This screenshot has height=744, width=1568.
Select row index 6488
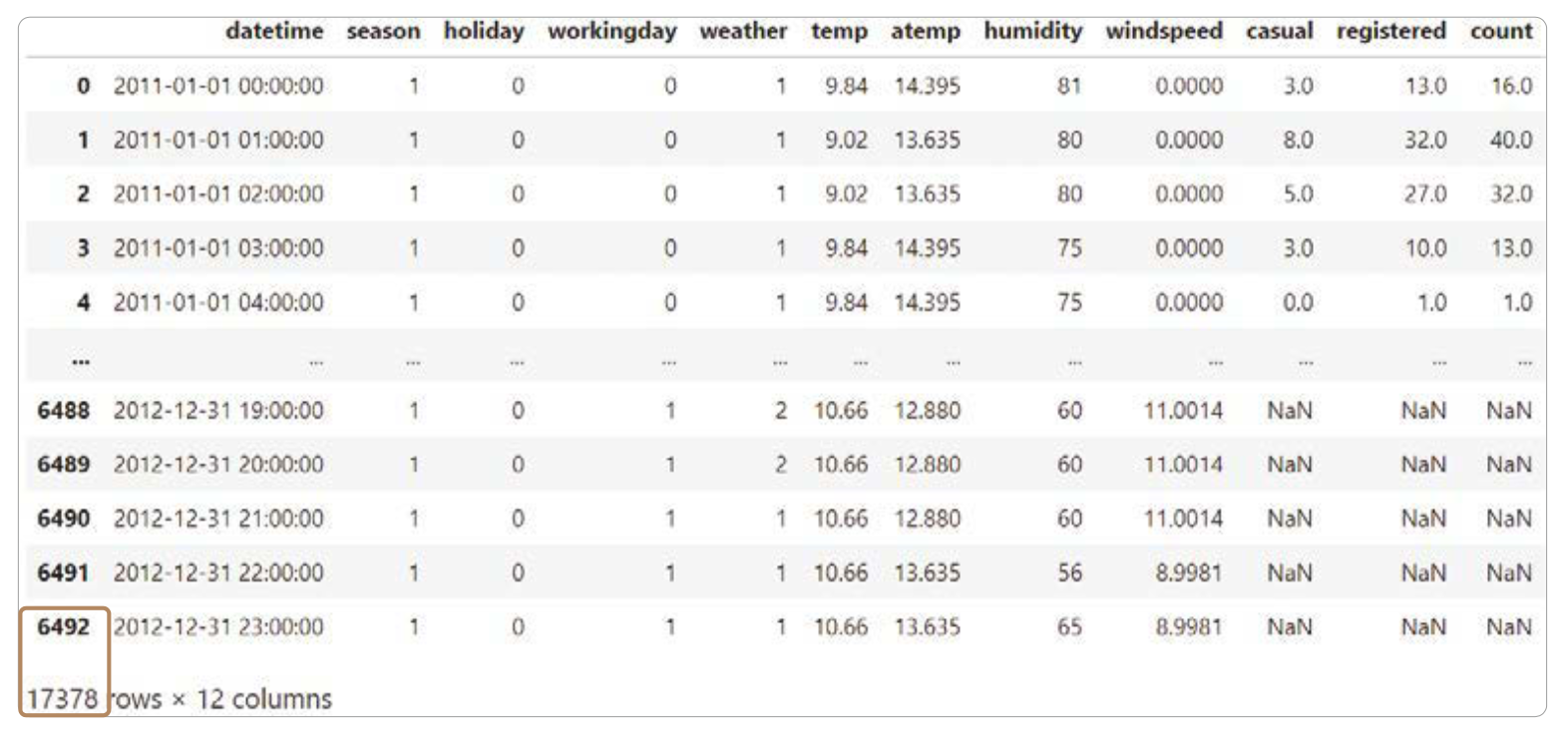(x=63, y=411)
